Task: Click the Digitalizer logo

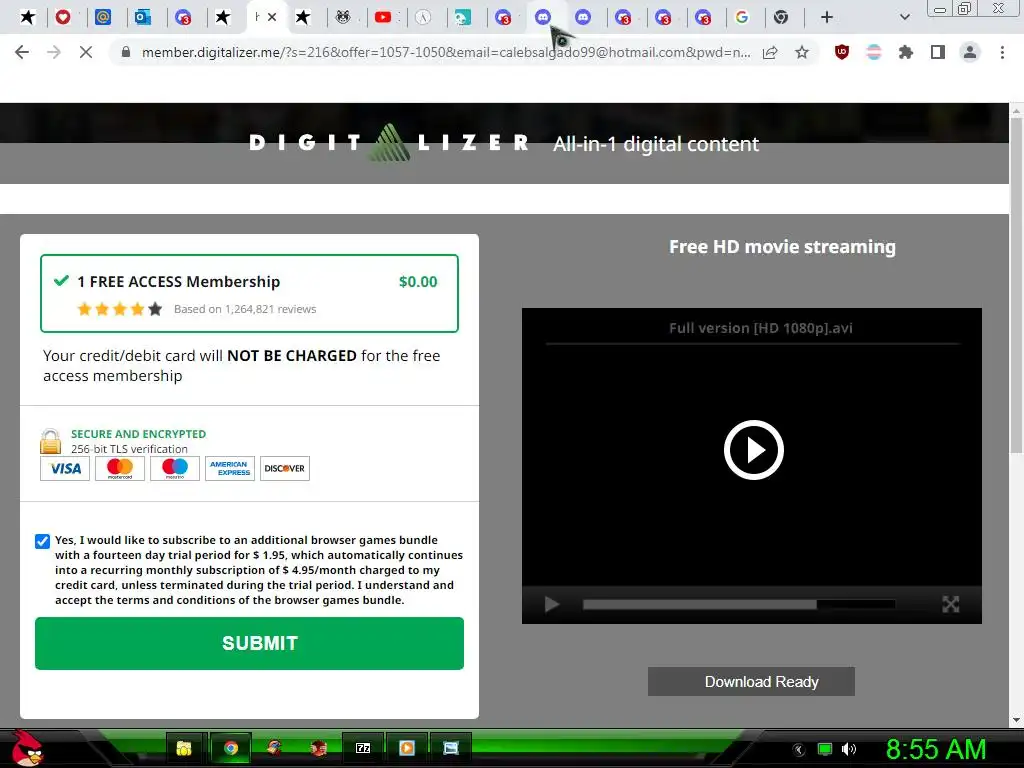Action: 389,142
